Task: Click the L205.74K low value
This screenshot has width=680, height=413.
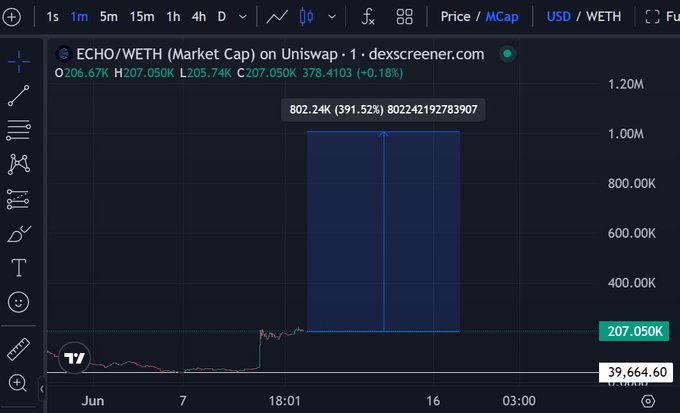Action: (x=206, y=73)
